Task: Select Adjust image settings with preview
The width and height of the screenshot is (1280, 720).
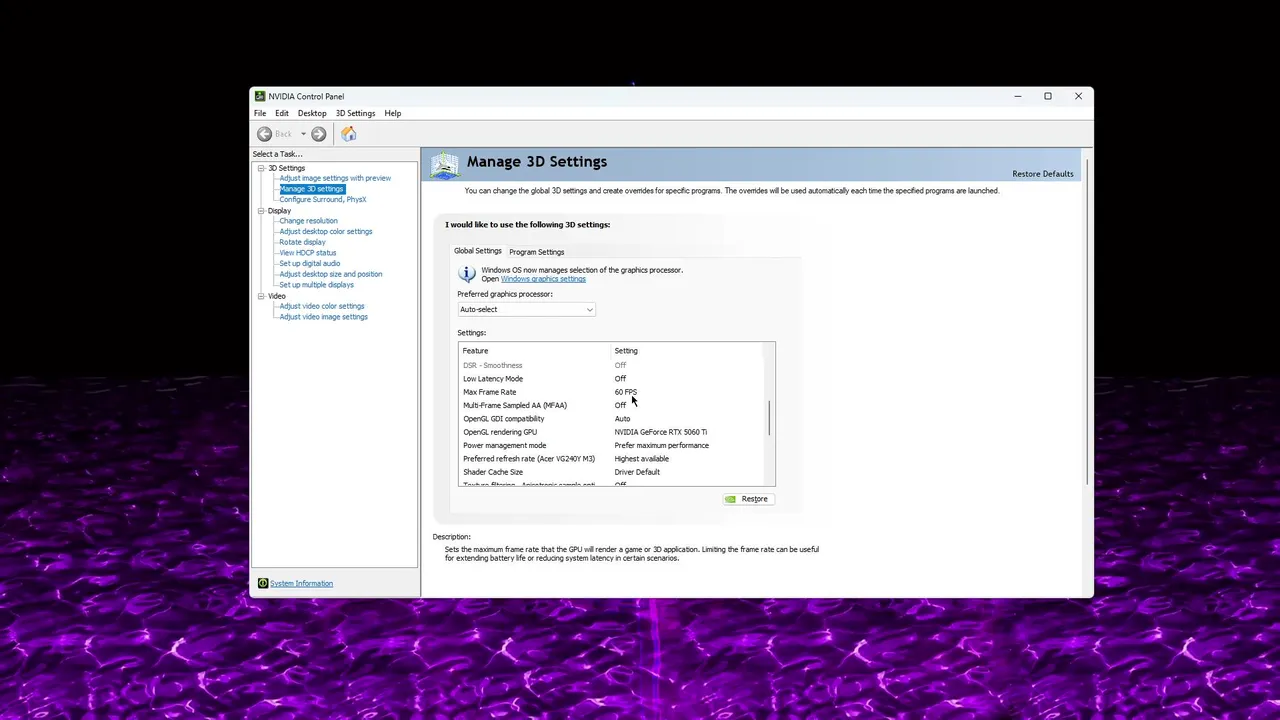Action: tap(335, 178)
